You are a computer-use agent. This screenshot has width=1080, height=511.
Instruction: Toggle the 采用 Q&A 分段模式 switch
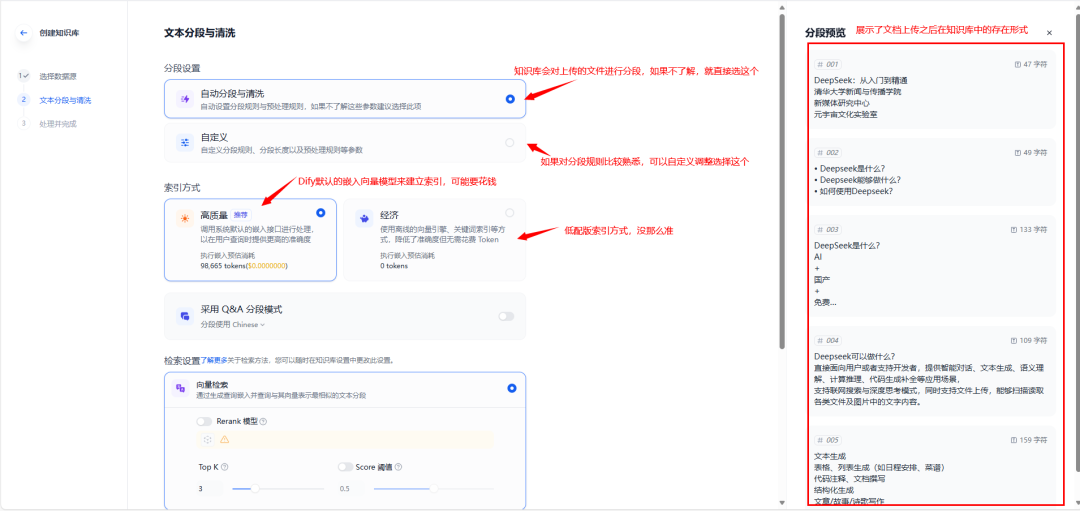(506, 316)
